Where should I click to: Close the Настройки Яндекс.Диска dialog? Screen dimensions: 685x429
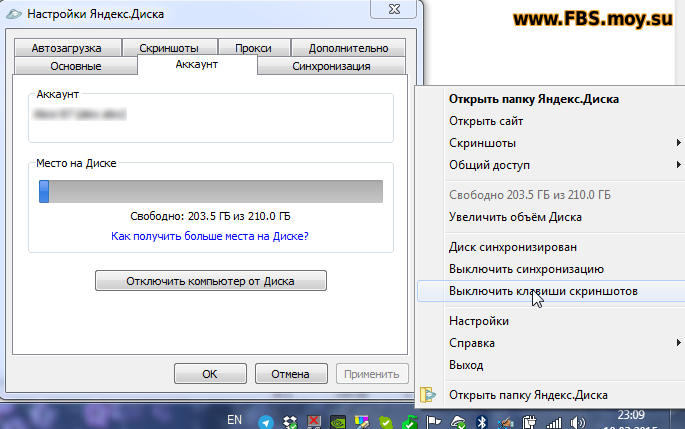394,9
